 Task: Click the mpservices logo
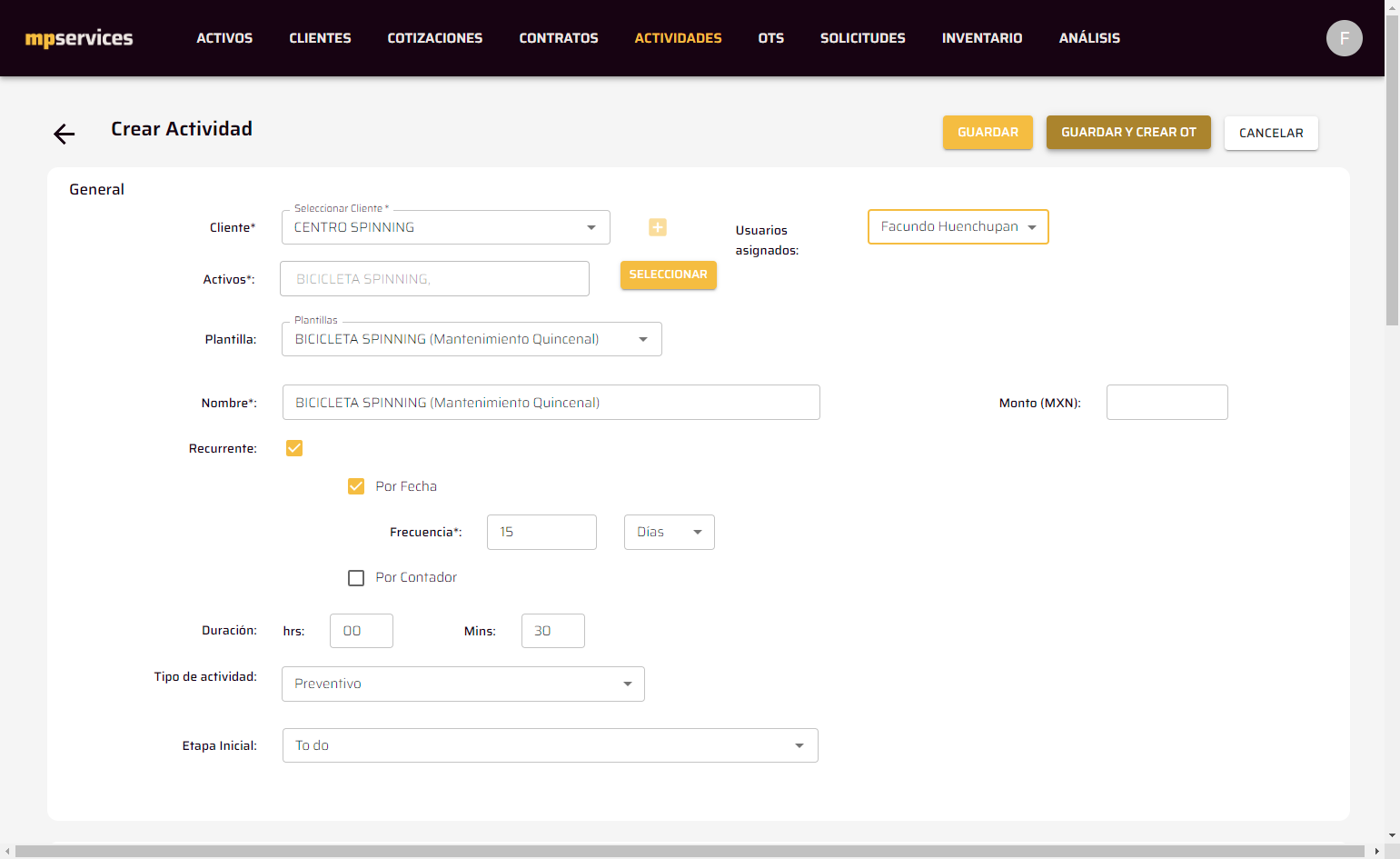[x=79, y=38]
